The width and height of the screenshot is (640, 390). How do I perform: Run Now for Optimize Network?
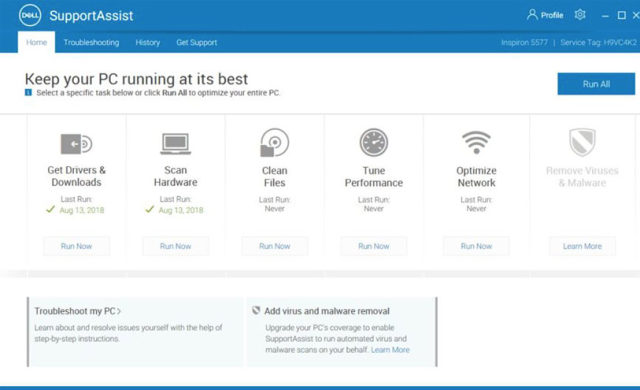pos(476,246)
